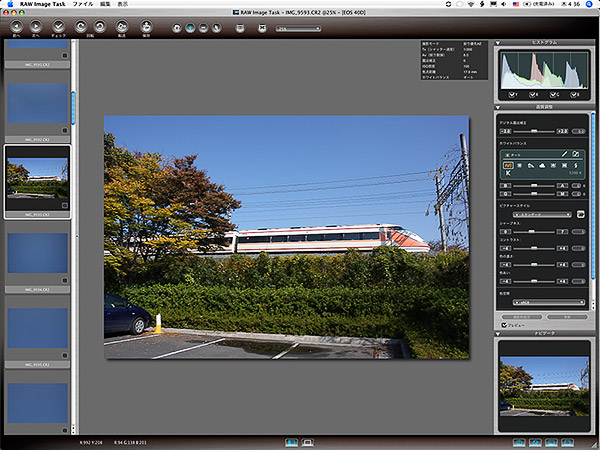Click the check mark (チェック) toolbar button
This screenshot has width=600, height=450.
point(59,26)
